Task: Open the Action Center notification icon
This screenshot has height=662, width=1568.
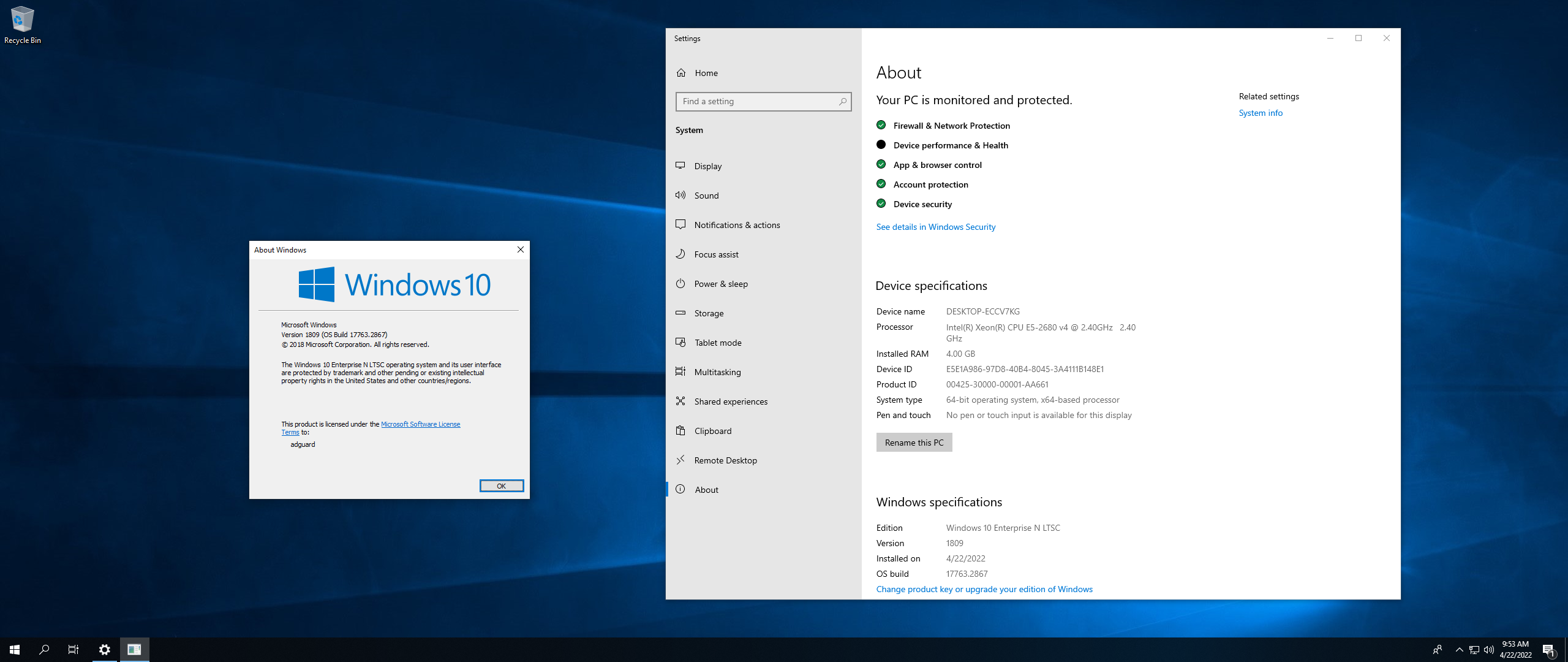Action: [x=1549, y=650]
